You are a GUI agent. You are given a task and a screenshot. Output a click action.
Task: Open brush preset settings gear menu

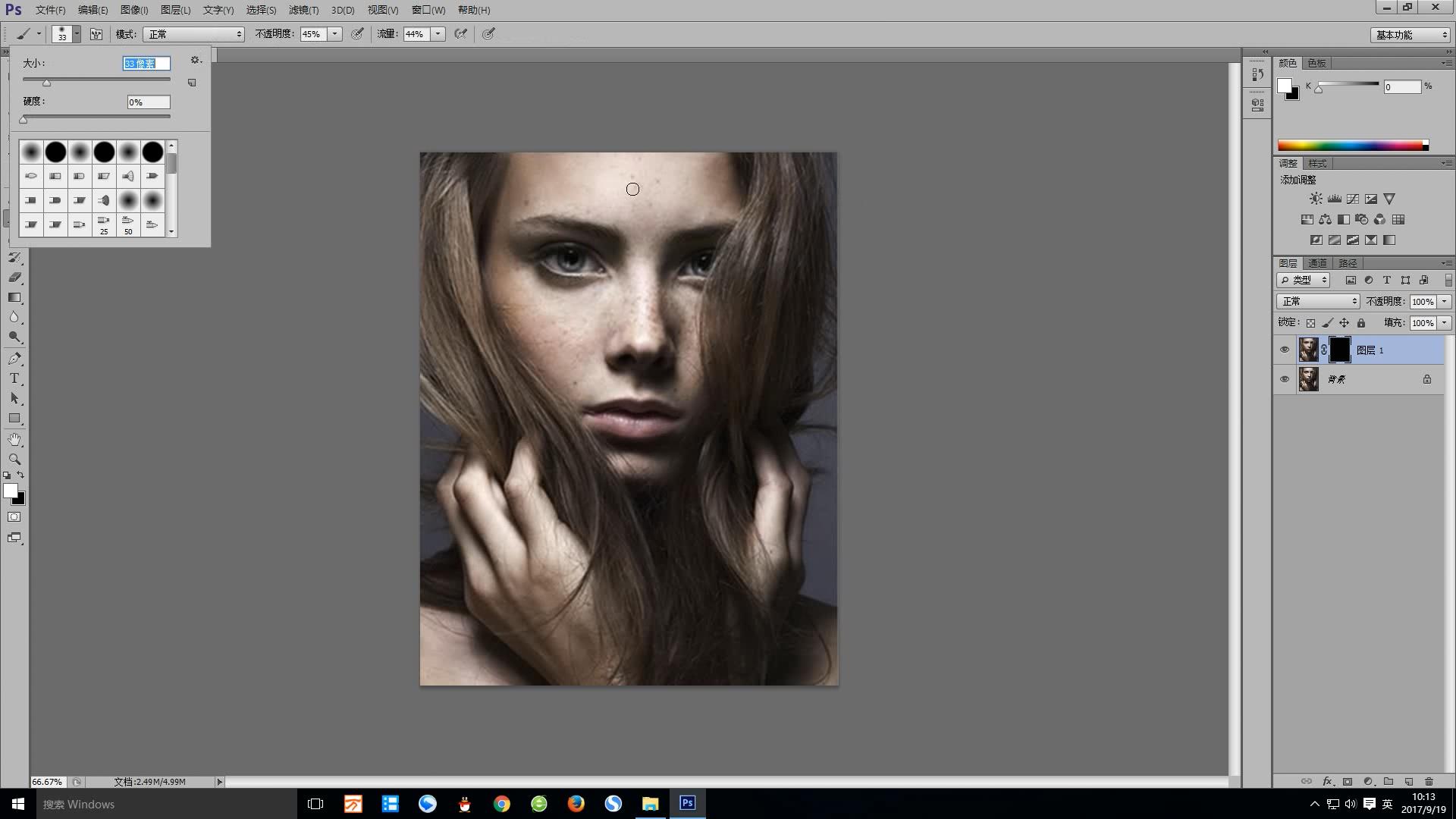point(196,60)
